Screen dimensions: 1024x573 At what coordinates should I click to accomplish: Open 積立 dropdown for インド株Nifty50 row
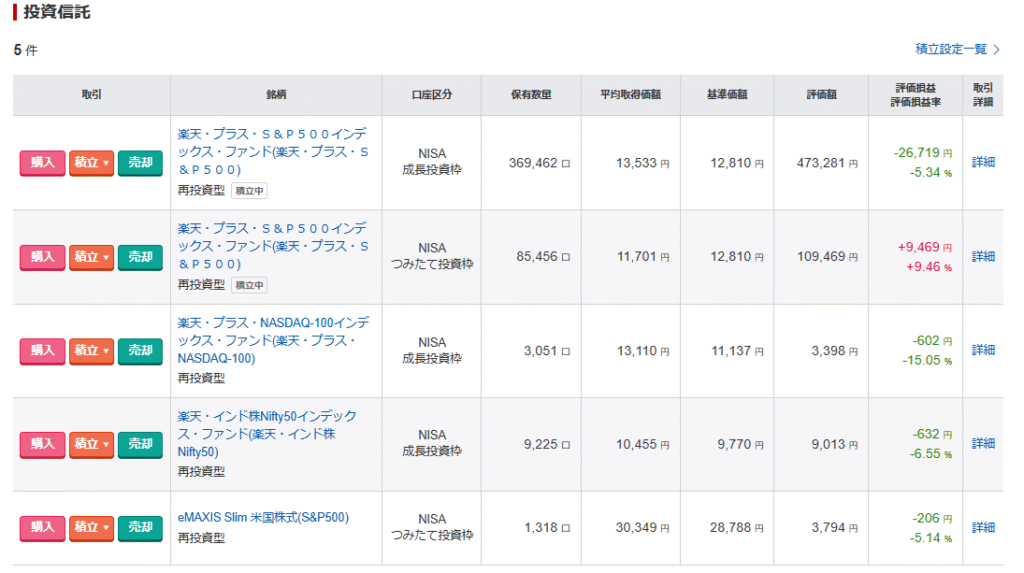click(x=91, y=444)
